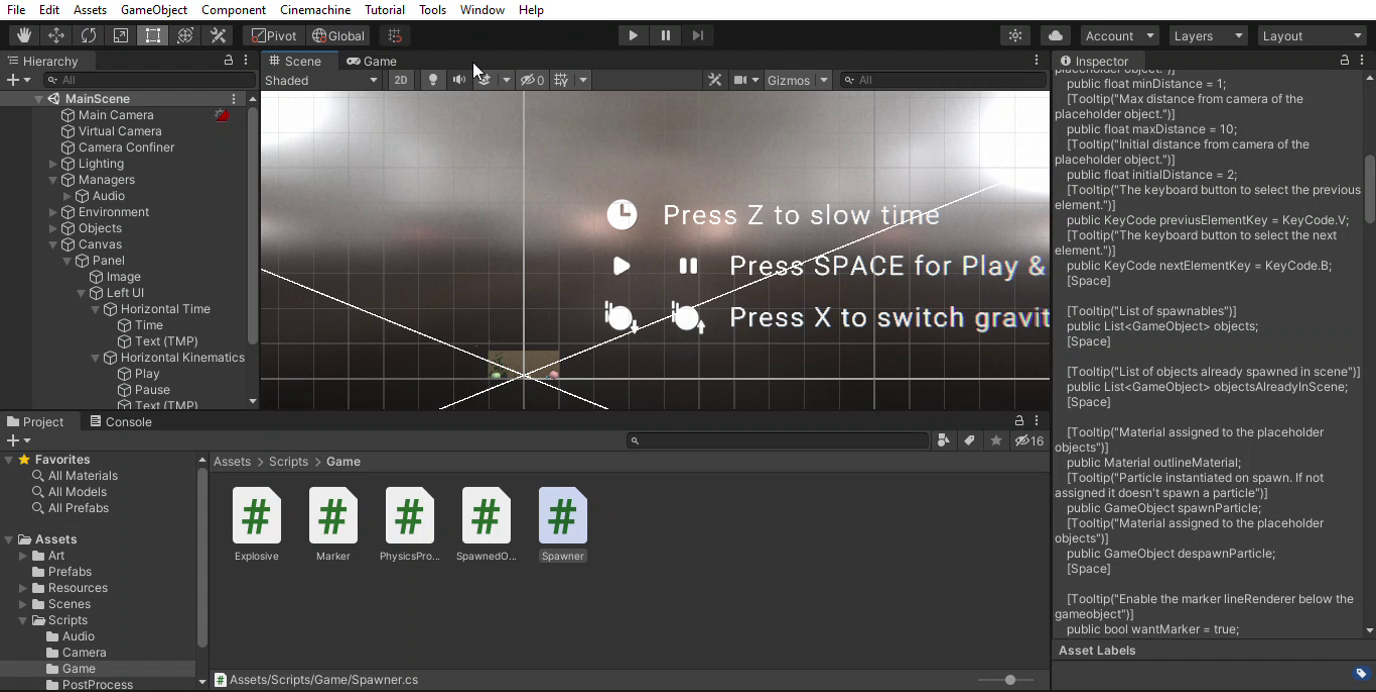The image size is (1376, 692).
Task: Select the Scale tool
Action: (x=120, y=36)
